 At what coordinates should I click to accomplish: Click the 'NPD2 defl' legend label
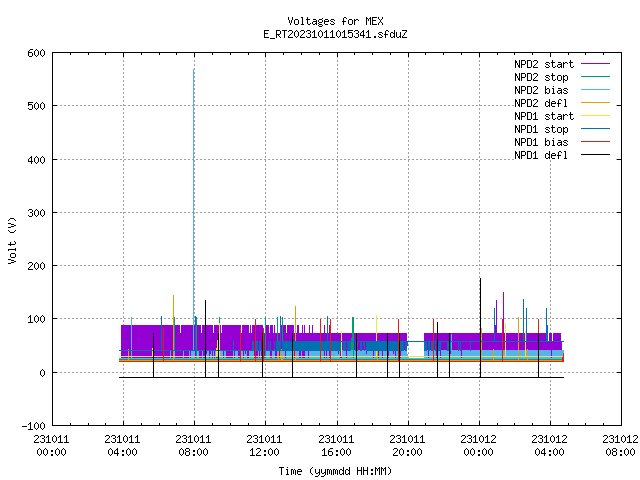pos(541,103)
